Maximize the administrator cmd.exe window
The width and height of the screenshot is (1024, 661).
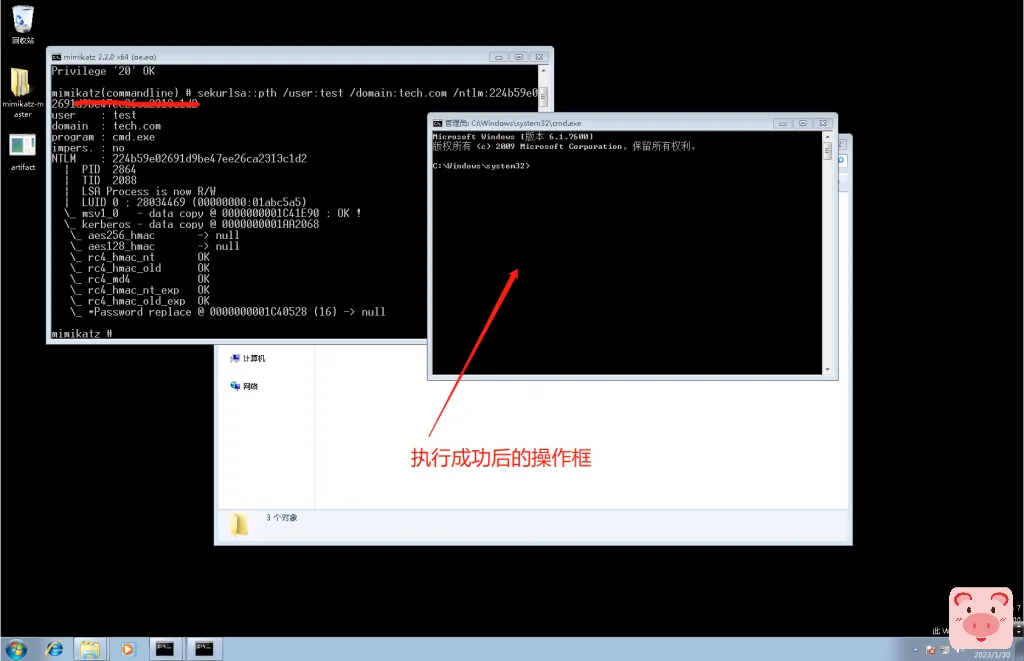[x=803, y=123]
